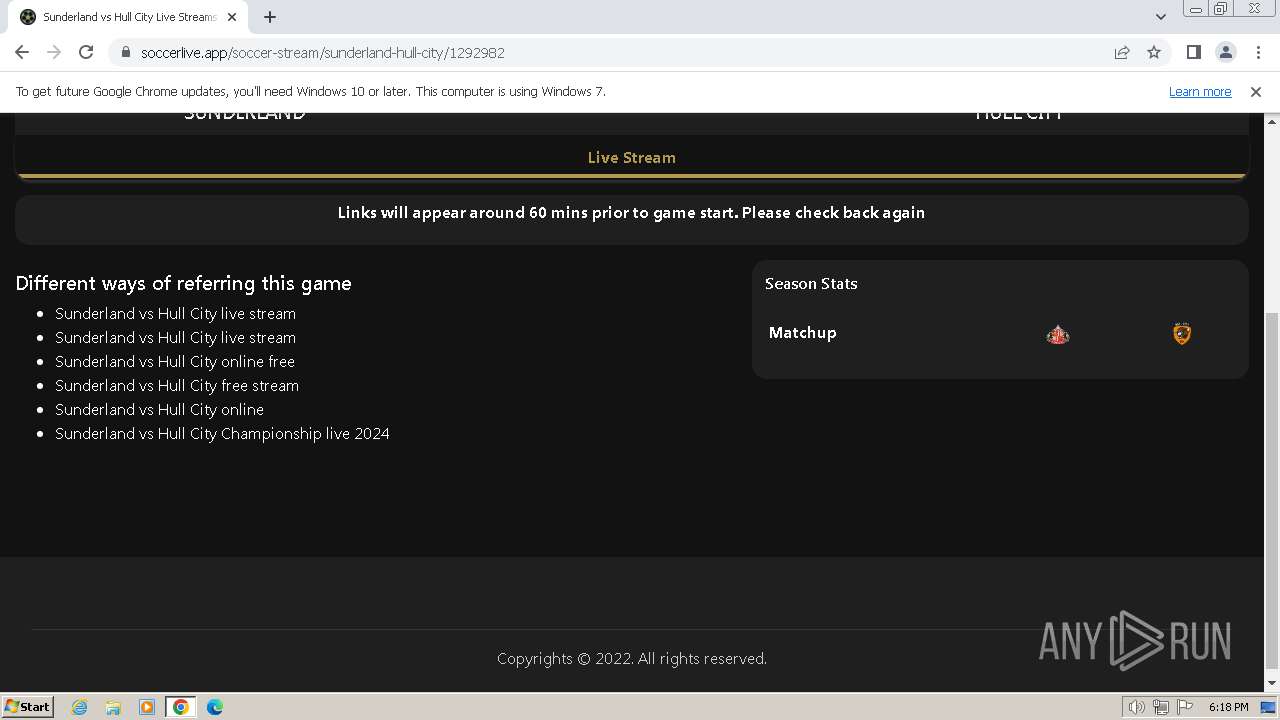
Task: Open the network tray icon
Action: point(1161,707)
